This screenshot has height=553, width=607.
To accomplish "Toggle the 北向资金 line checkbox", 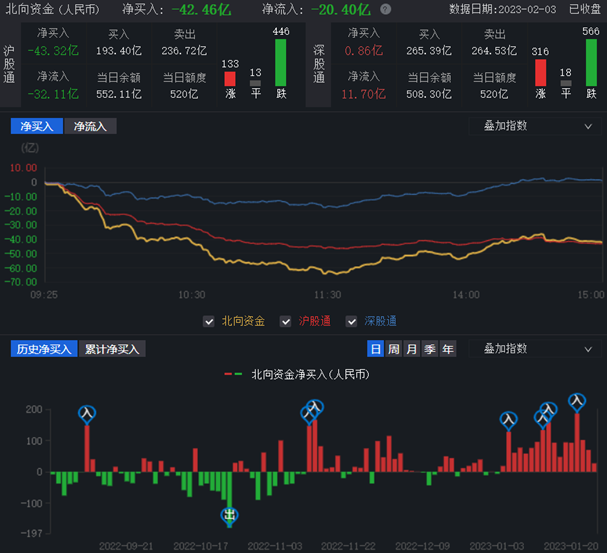I will (209, 321).
